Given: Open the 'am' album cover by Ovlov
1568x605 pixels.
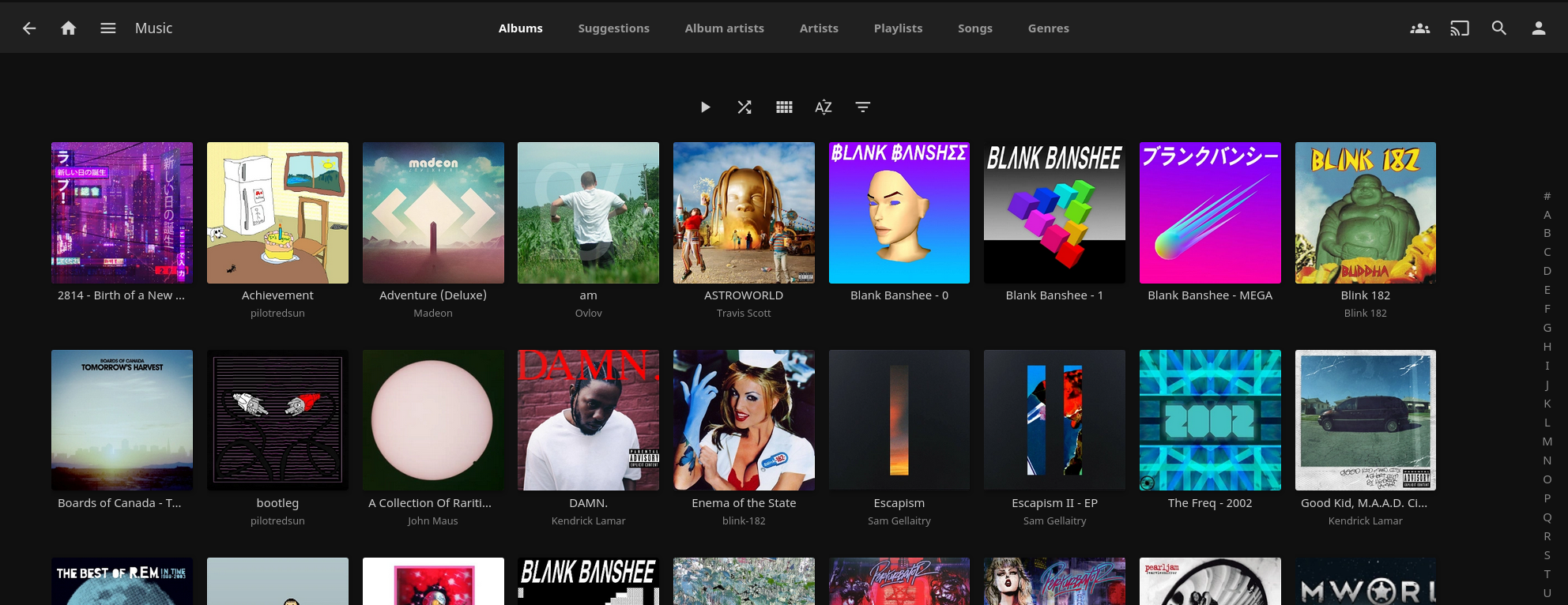Looking at the screenshot, I should [588, 212].
